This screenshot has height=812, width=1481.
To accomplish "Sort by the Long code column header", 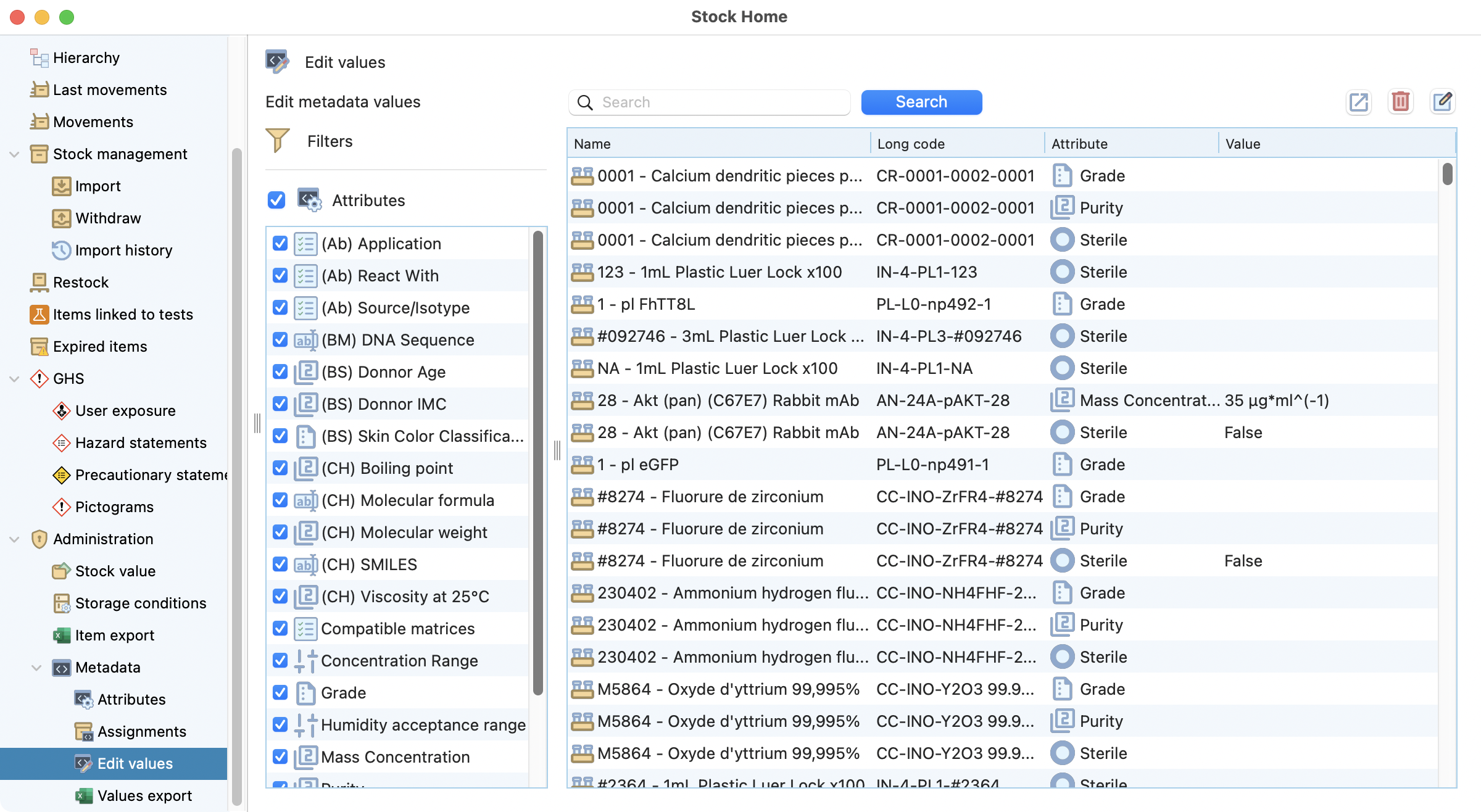I will tap(910, 144).
